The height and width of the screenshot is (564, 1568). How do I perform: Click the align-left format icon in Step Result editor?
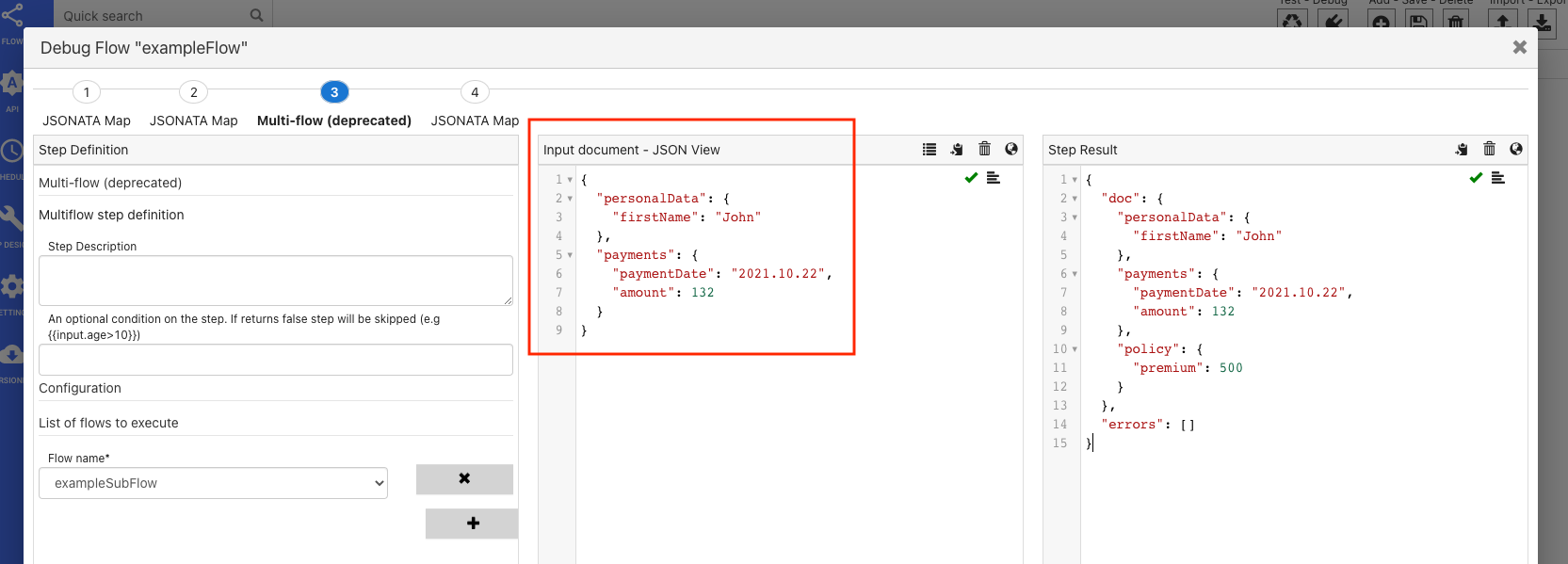pyautogui.click(x=1498, y=178)
